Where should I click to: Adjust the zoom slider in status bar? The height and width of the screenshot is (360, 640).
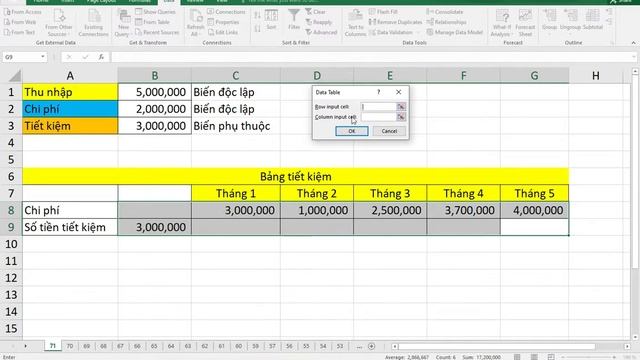[x=588, y=357]
